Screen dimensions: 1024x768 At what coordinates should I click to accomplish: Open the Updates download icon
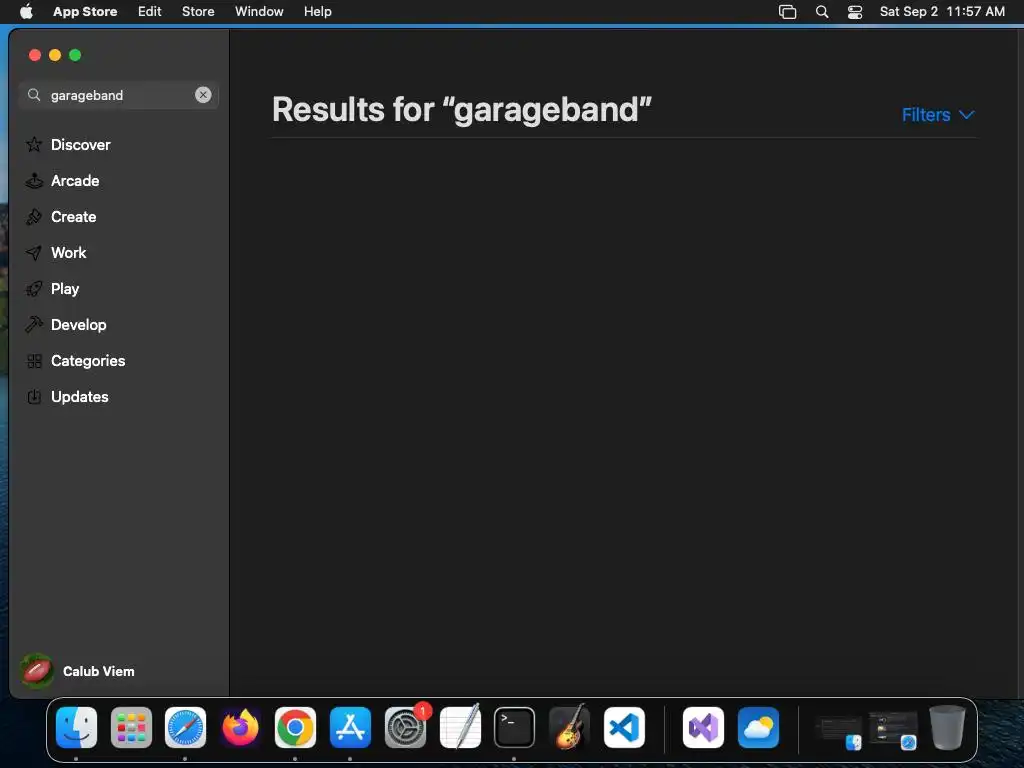click(34, 396)
